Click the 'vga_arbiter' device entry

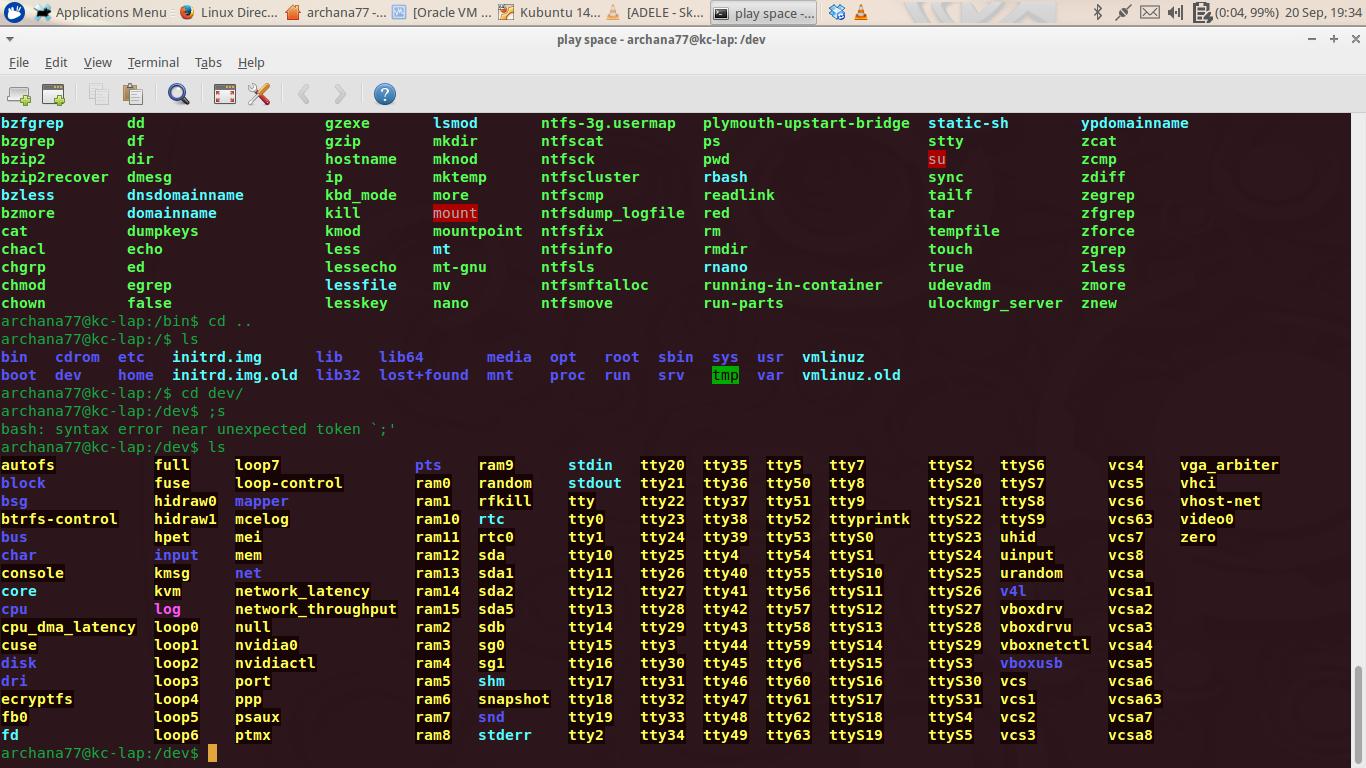point(1229,465)
